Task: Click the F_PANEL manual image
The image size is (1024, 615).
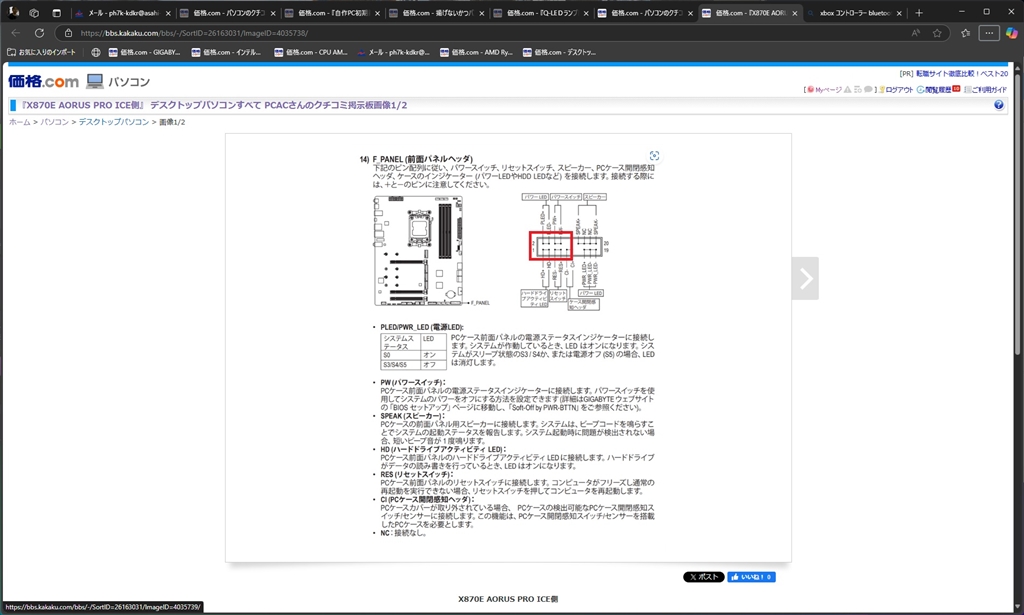Action: 507,346
